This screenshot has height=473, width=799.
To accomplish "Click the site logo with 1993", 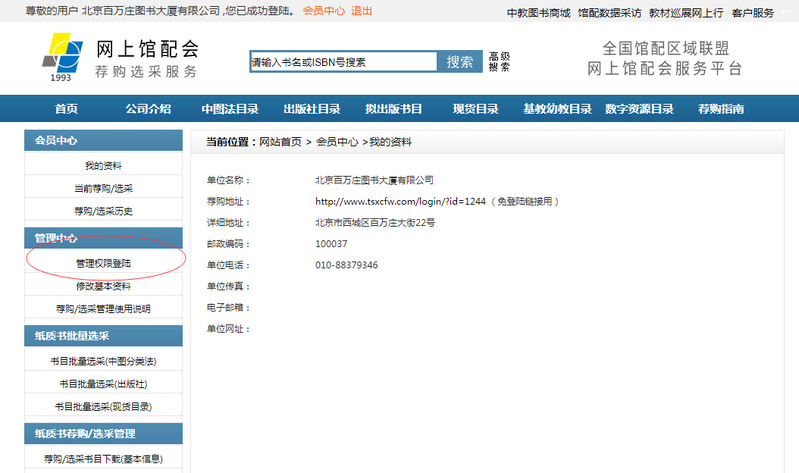I will pyautogui.click(x=65, y=58).
